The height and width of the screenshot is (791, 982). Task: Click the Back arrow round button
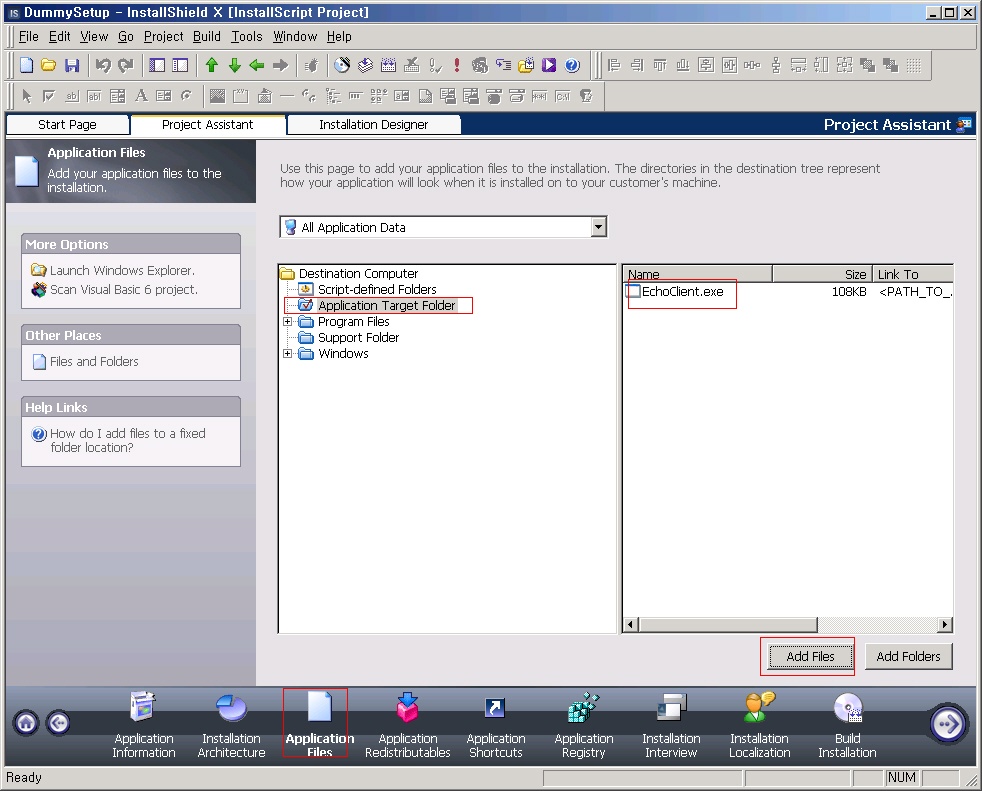click(58, 723)
